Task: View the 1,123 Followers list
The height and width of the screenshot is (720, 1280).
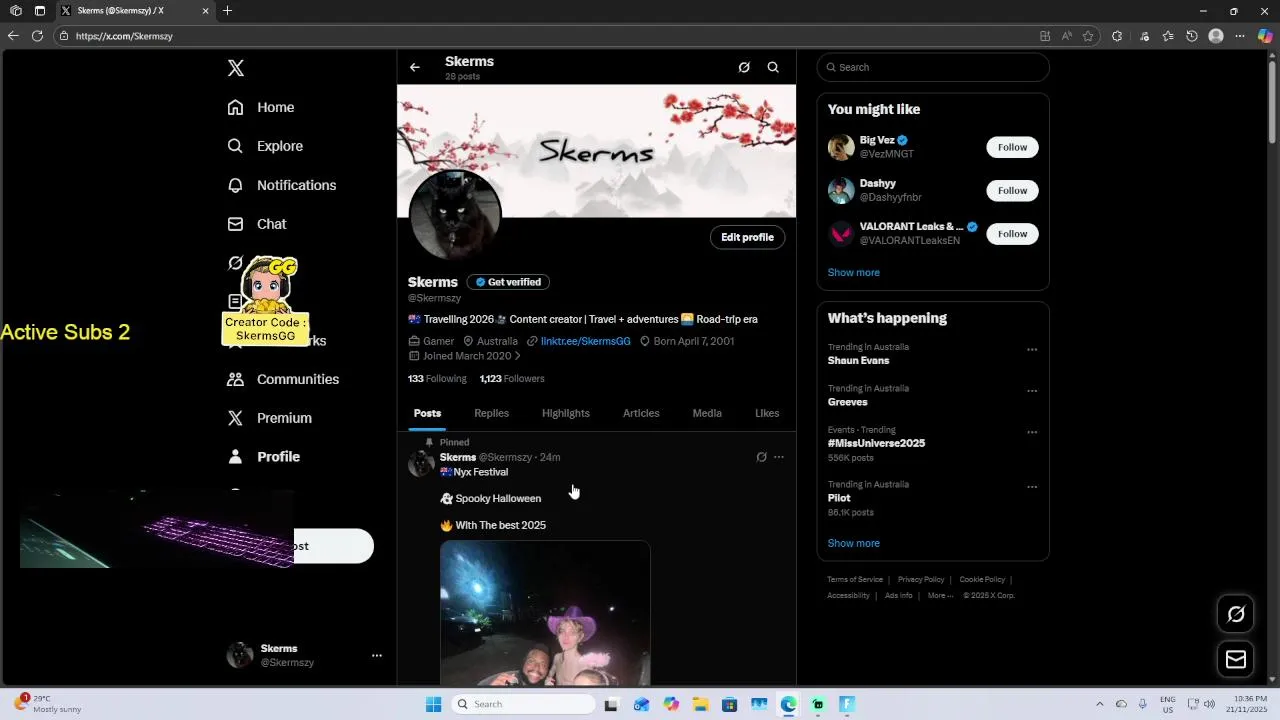Action: 512,379
